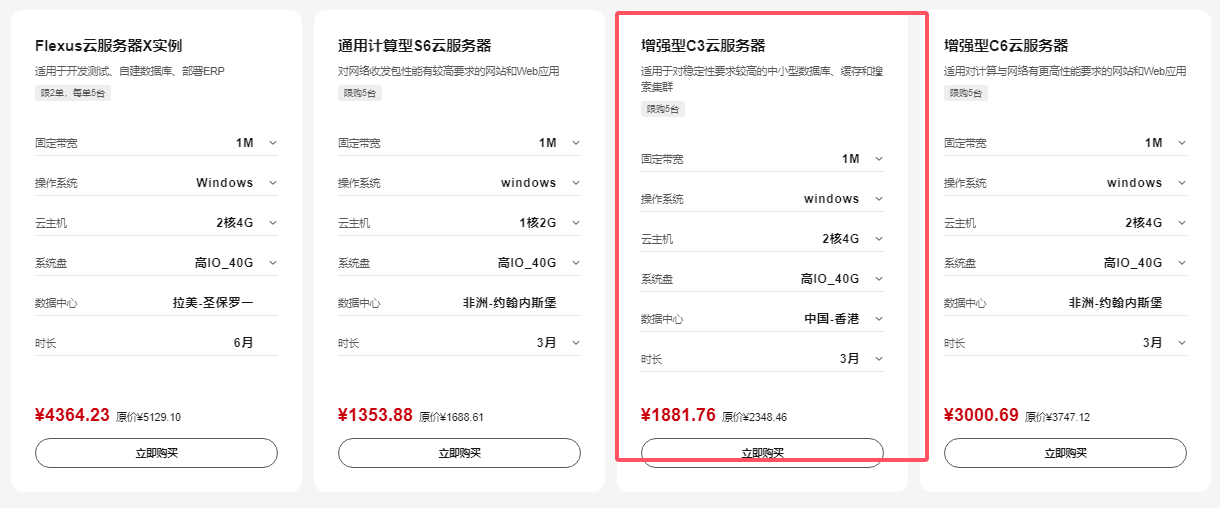Open 云主机 2核4G dropdown in C3 card

pos(762,239)
